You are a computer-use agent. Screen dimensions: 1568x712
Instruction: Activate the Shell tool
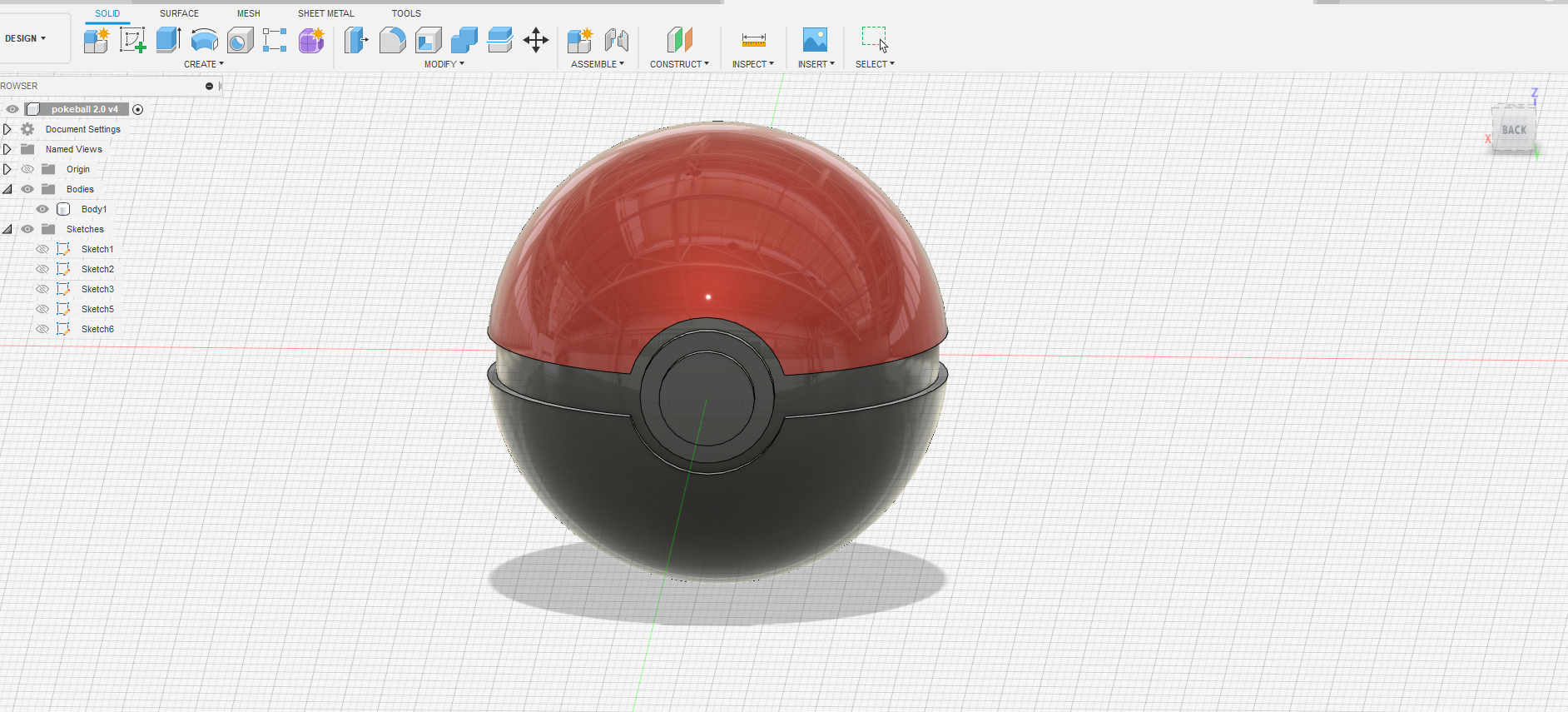(428, 40)
